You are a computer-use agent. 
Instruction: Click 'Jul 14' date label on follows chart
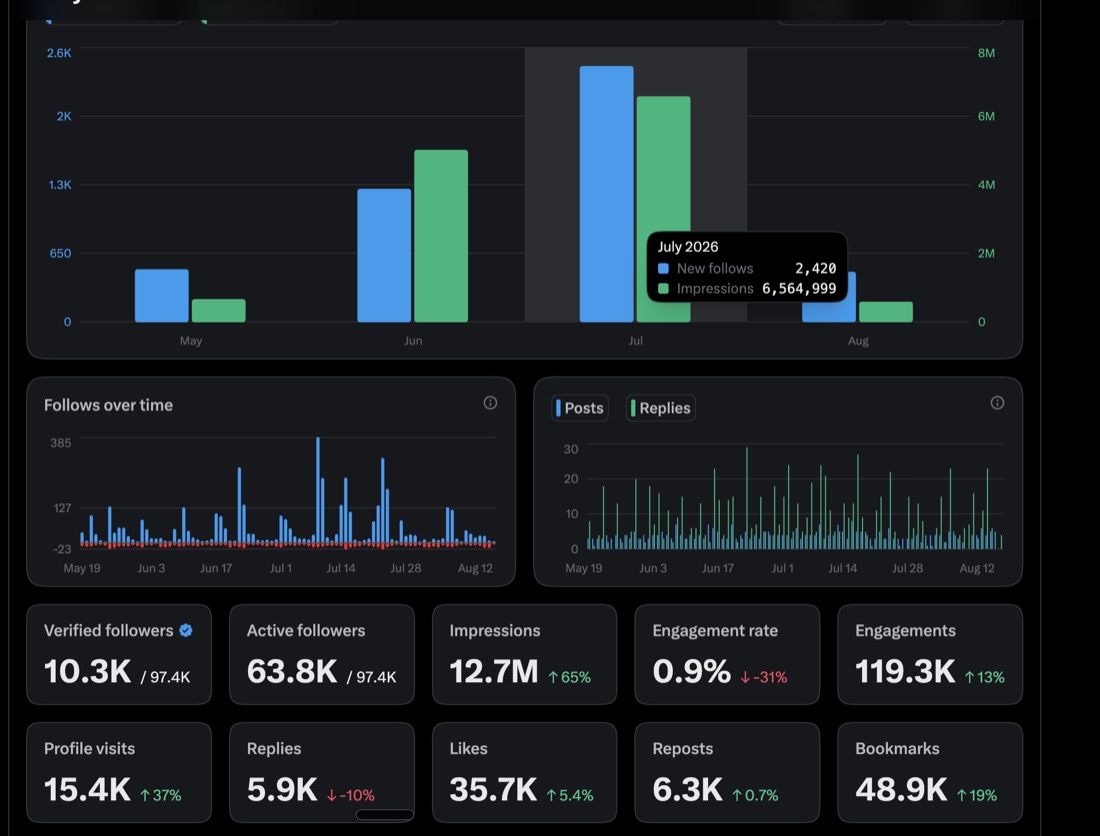[340, 568]
